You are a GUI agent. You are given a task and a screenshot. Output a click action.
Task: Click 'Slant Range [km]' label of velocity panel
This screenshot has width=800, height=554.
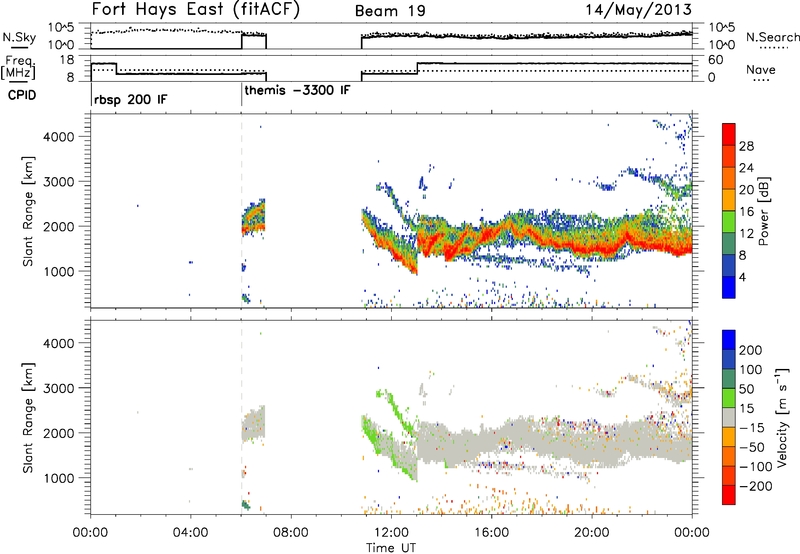[x=28, y=418]
